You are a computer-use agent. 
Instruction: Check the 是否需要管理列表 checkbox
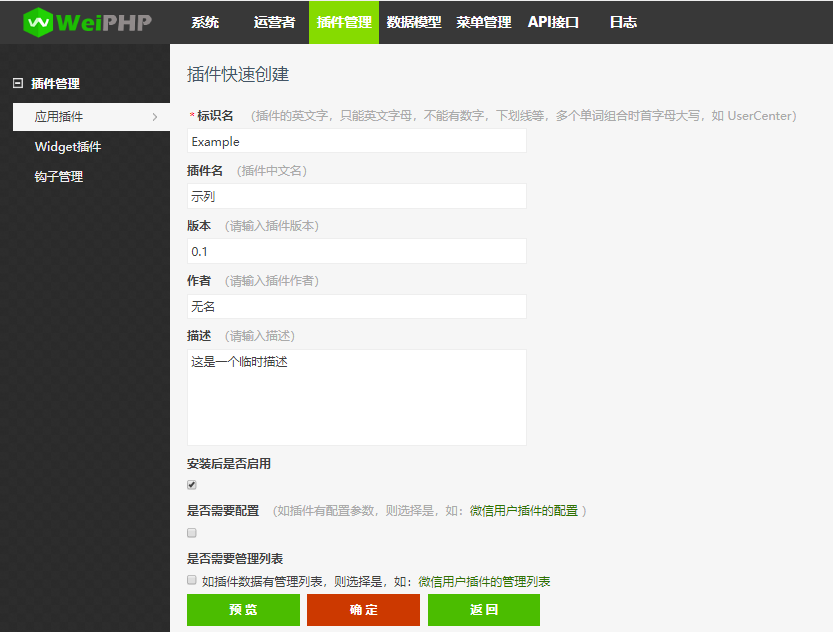(191, 580)
